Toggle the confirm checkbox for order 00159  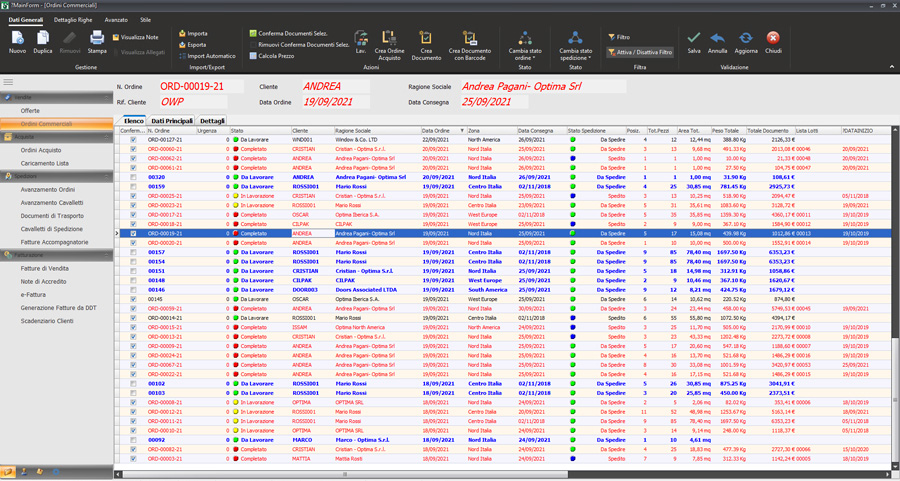133,187
